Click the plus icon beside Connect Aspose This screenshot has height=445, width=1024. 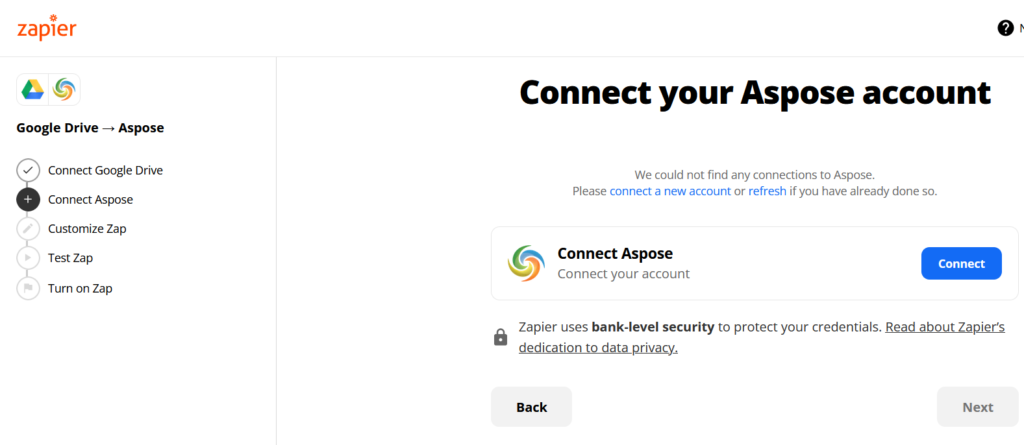coord(28,199)
